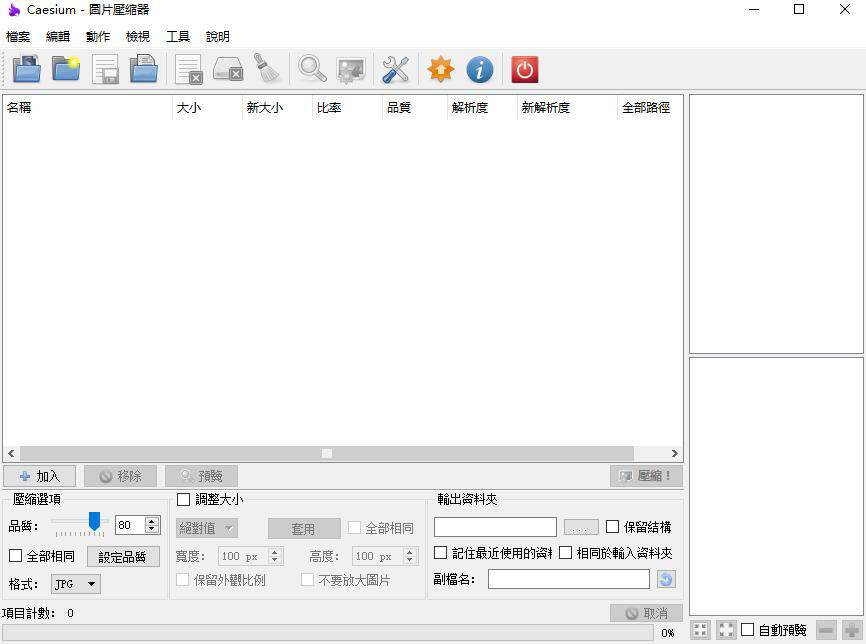Click the 品質 slider handle
The width and height of the screenshot is (866, 644).
pos(94,520)
